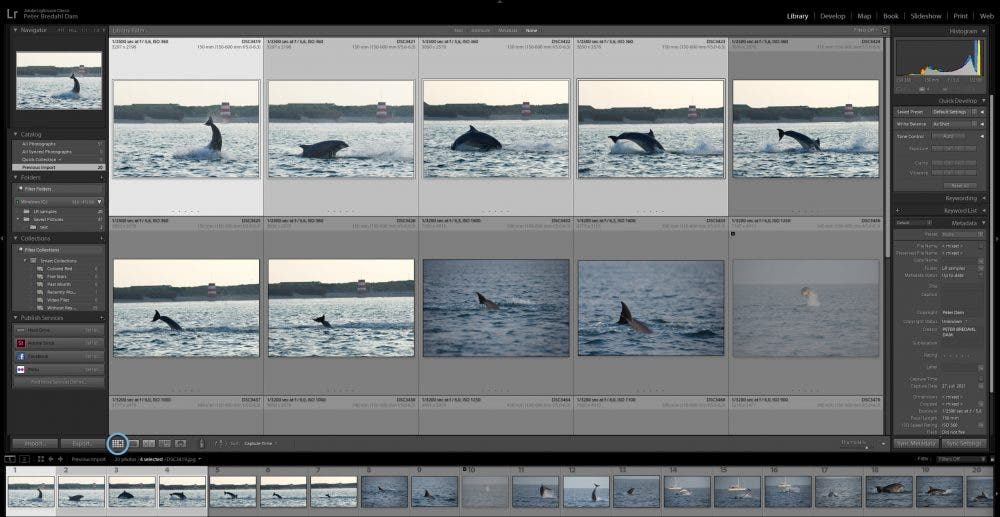Collapse the Collections panel triangle
The width and height of the screenshot is (1000, 517).
click(x=15, y=238)
